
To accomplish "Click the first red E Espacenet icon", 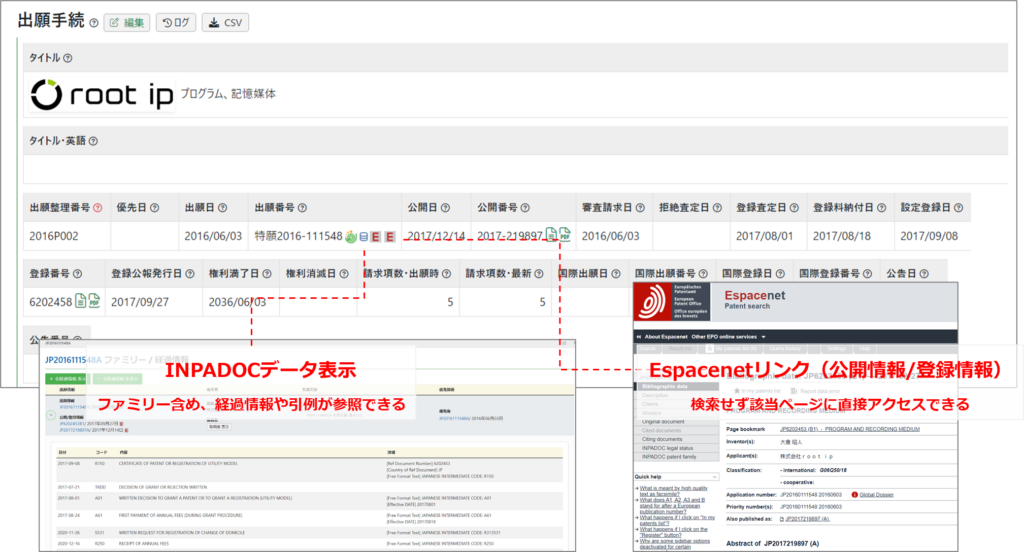I will [376, 237].
